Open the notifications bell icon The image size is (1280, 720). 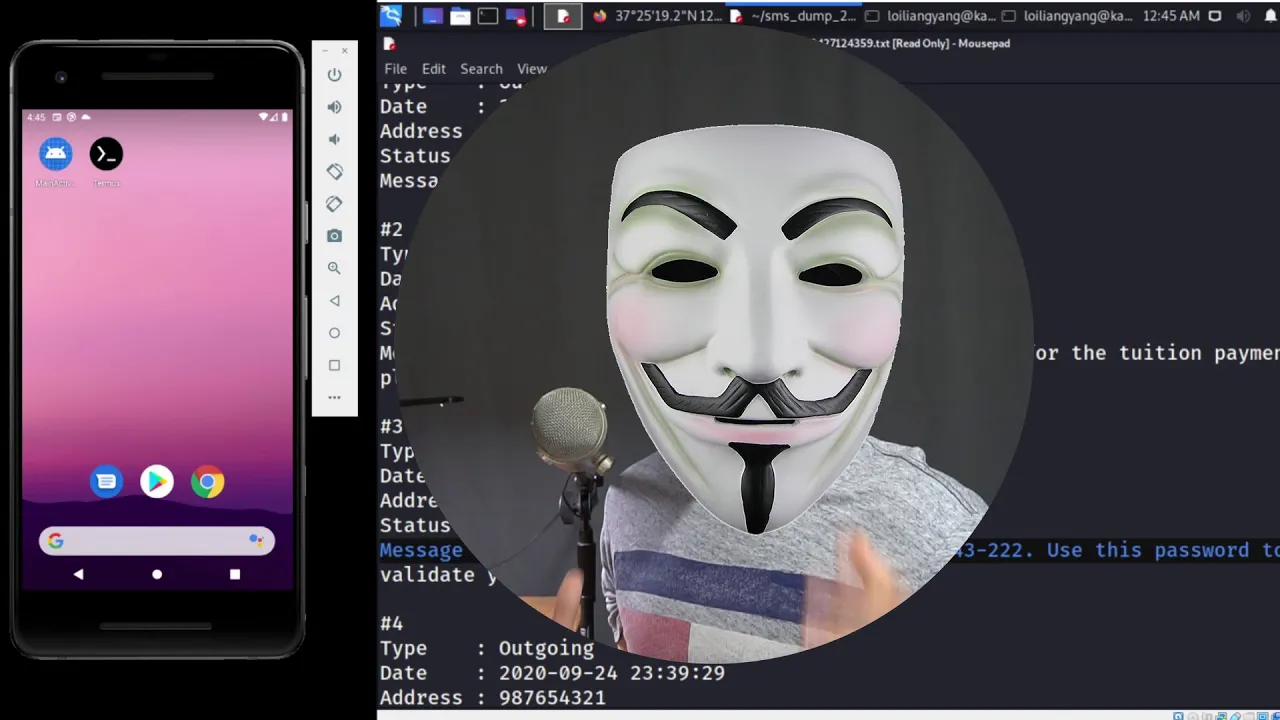[1270, 16]
